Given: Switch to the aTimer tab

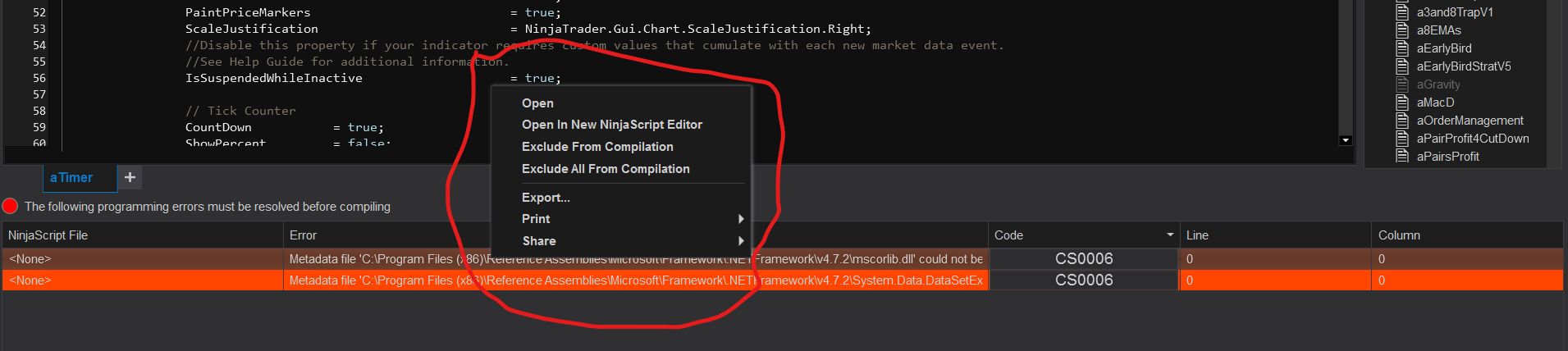Looking at the screenshot, I should point(71,177).
